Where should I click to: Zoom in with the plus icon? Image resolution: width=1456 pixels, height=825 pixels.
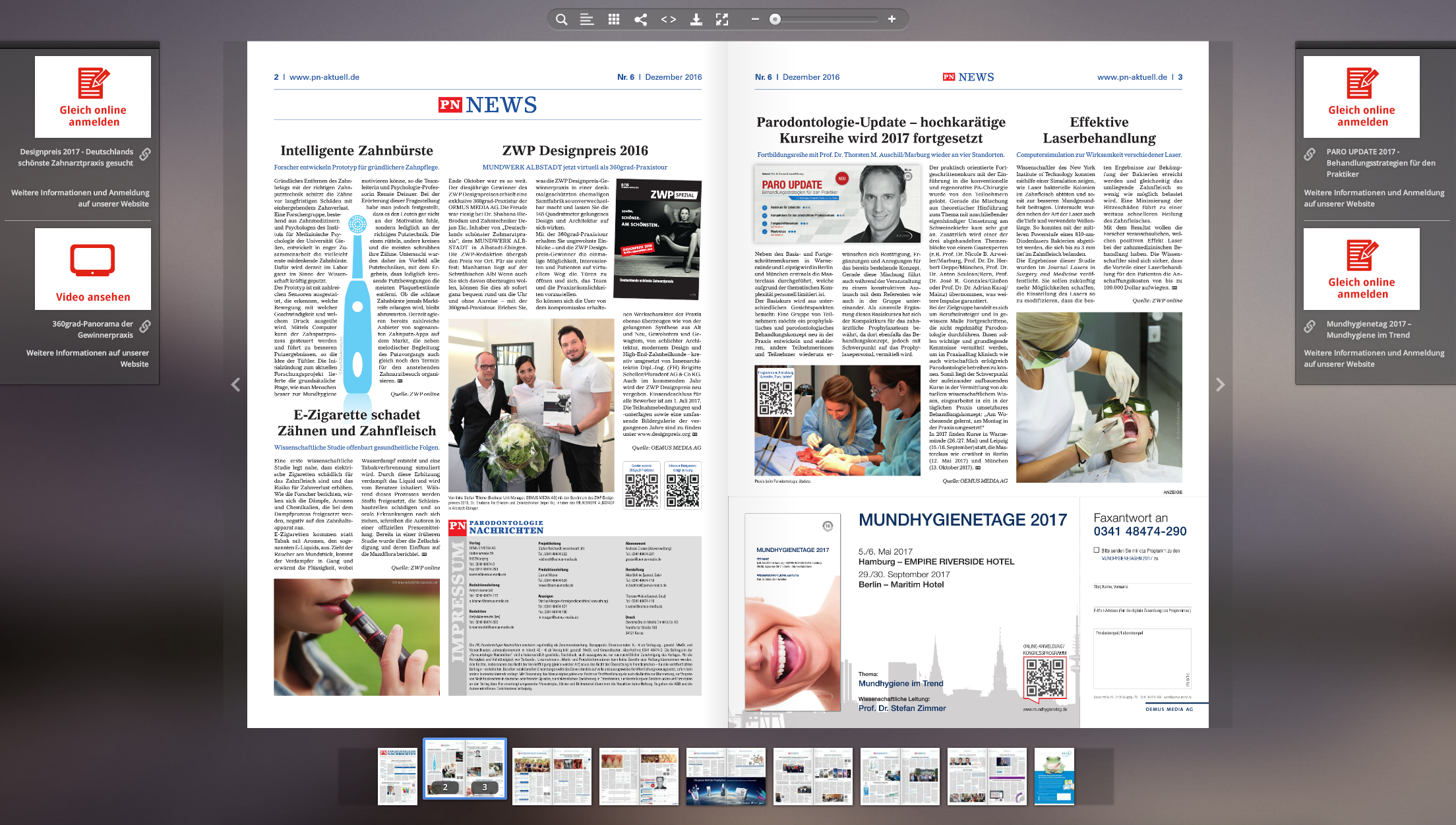(892, 19)
